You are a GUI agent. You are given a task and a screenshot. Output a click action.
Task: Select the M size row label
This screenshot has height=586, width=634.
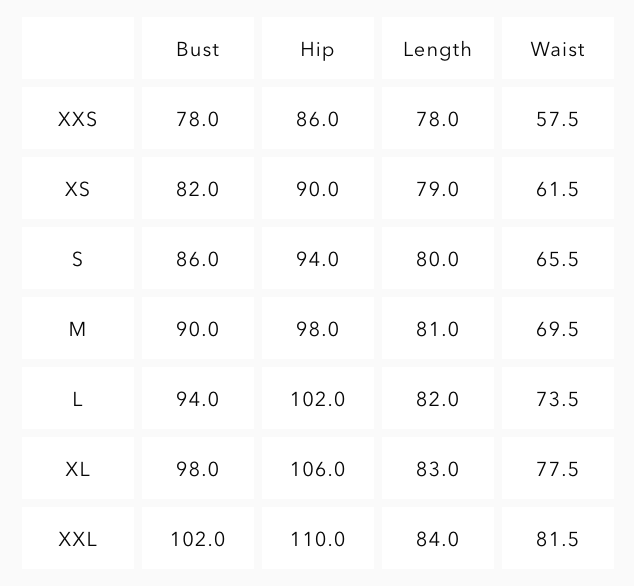click(x=78, y=329)
